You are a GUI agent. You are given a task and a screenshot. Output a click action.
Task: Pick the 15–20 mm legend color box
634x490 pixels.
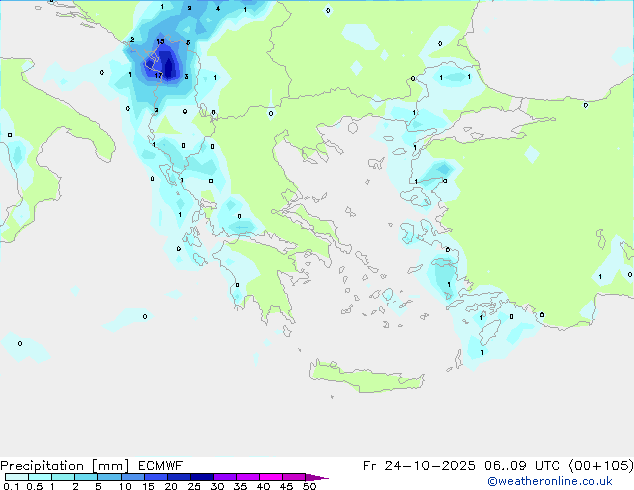click(155, 477)
